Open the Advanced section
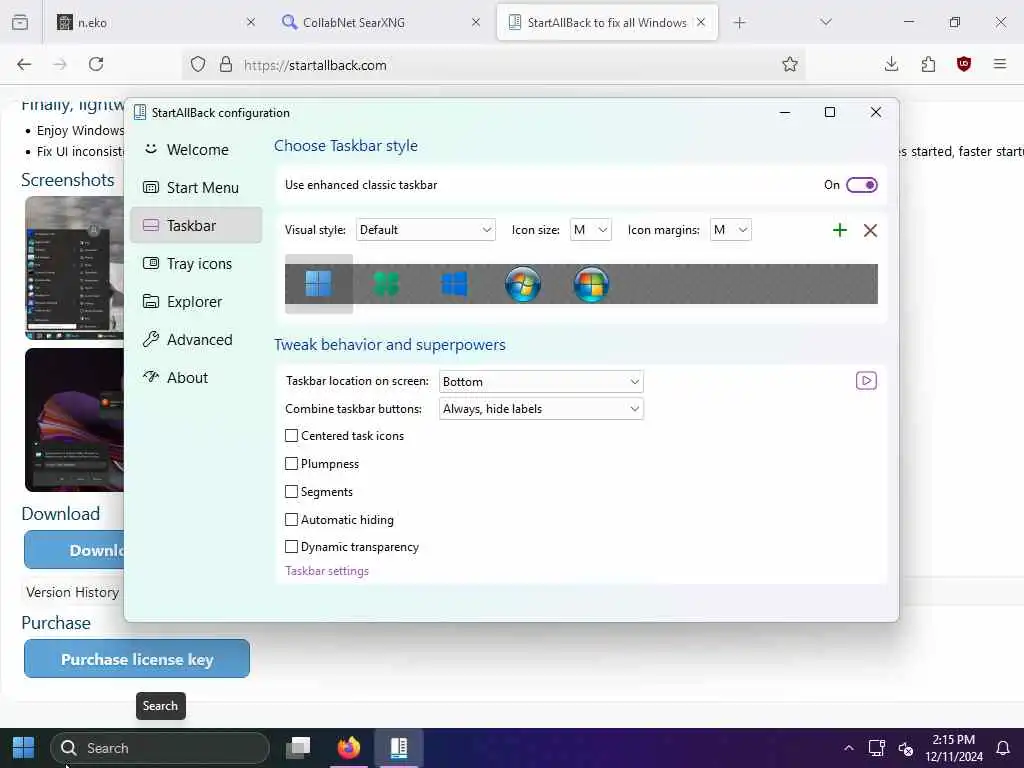 pos(197,340)
